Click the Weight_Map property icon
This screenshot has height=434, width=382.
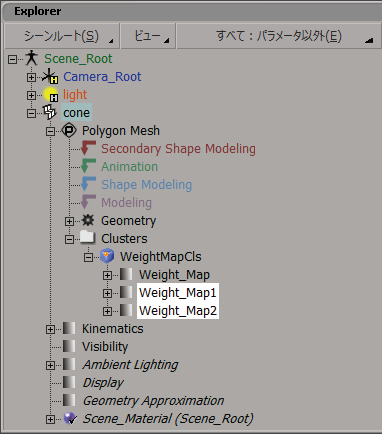click(126, 274)
